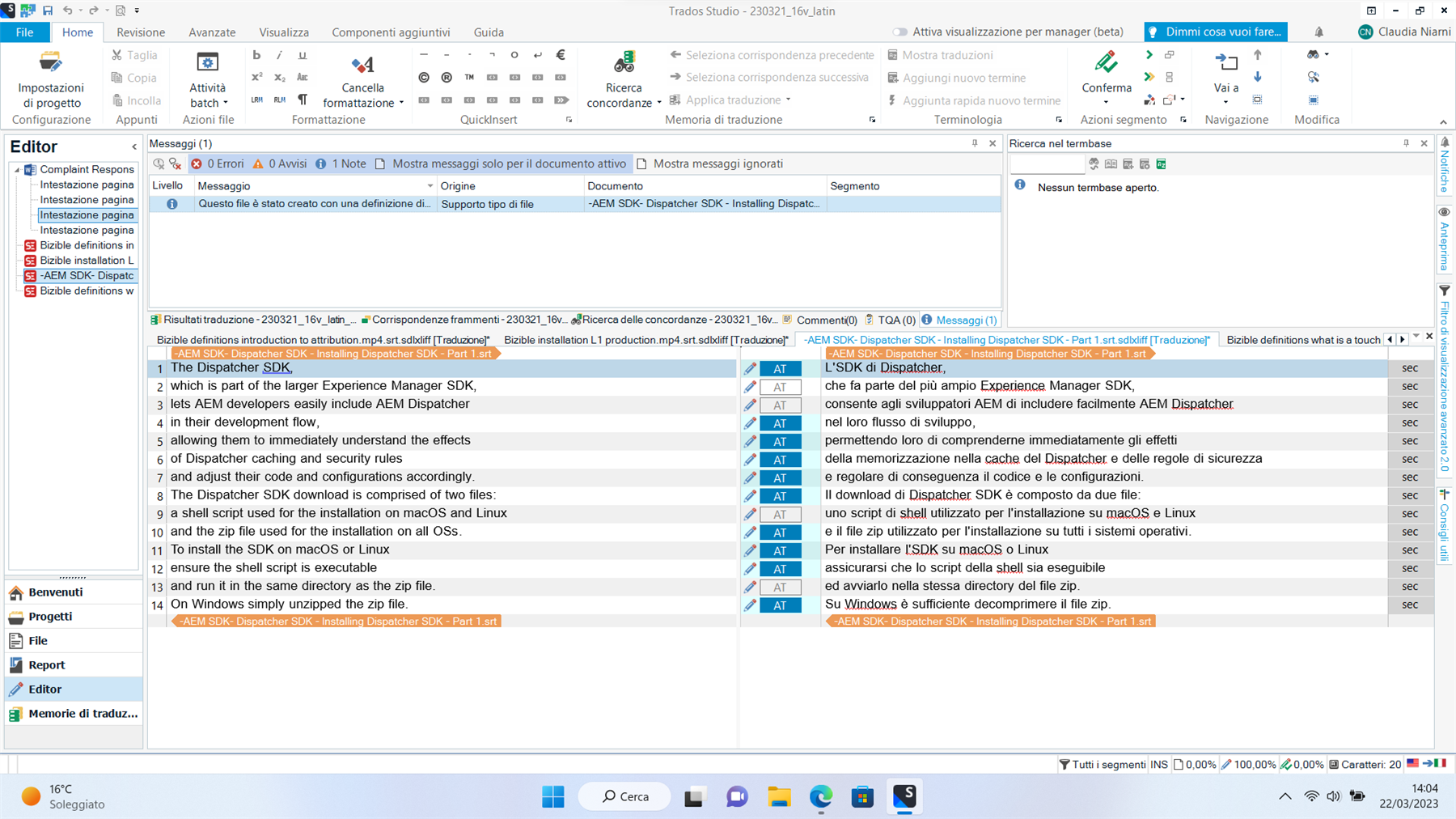Expand the Attività batch dropdown
The width and height of the screenshot is (1456, 819).
click(x=225, y=104)
